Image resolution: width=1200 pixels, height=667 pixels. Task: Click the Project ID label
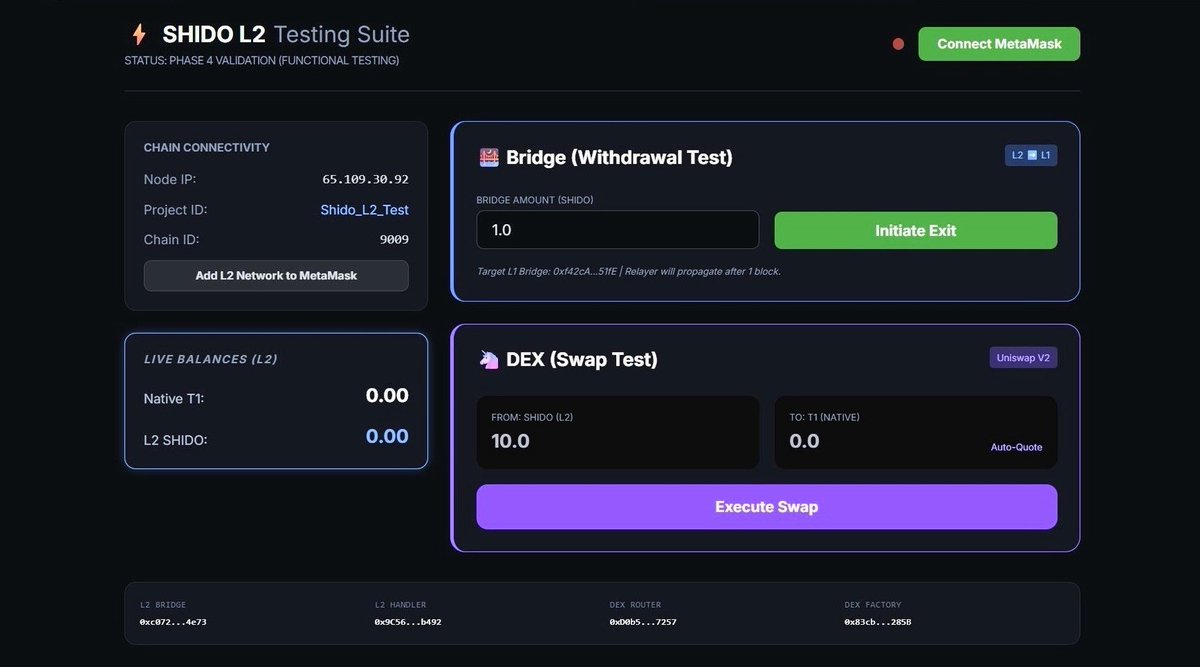(176, 210)
